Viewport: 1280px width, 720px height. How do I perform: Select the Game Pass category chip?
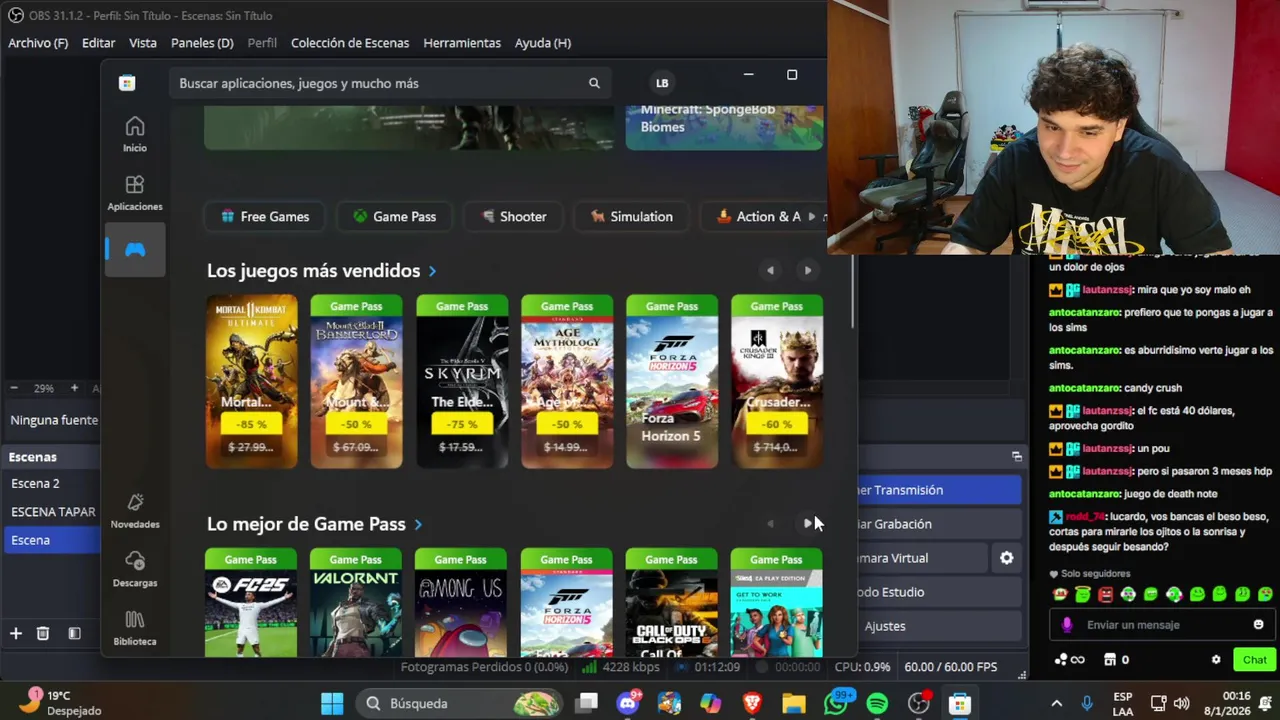coord(395,216)
